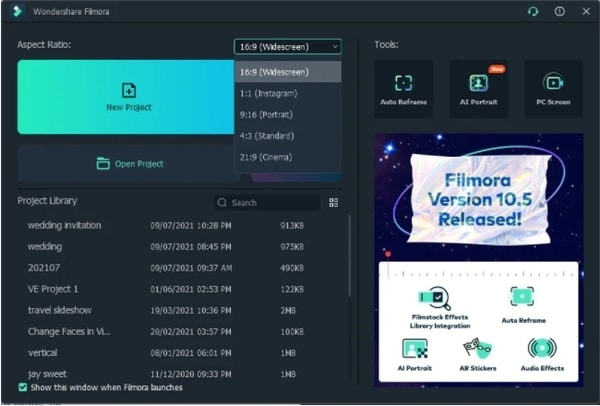Create a New Project
The width and height of the screenshot is (600, 406).
point(126,97)
